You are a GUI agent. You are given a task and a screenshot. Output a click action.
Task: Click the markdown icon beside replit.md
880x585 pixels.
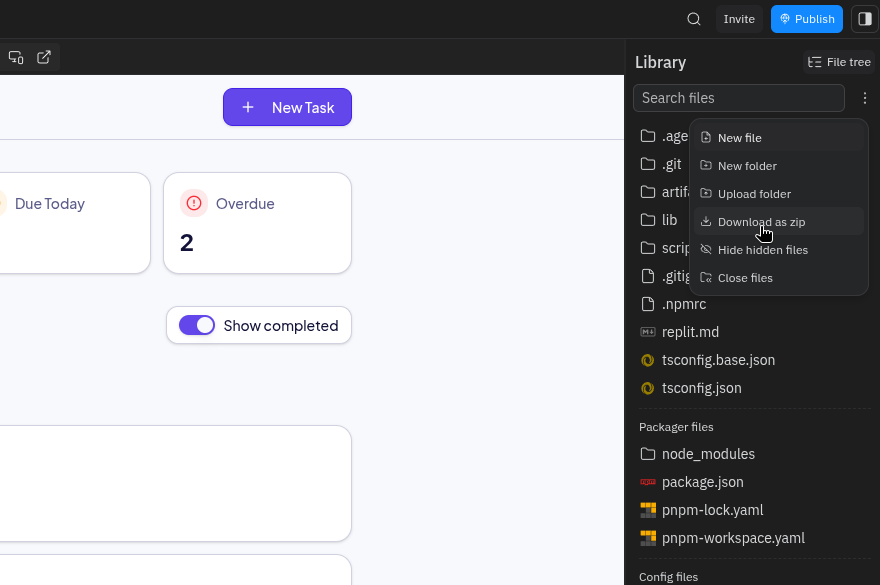(648, 332)
